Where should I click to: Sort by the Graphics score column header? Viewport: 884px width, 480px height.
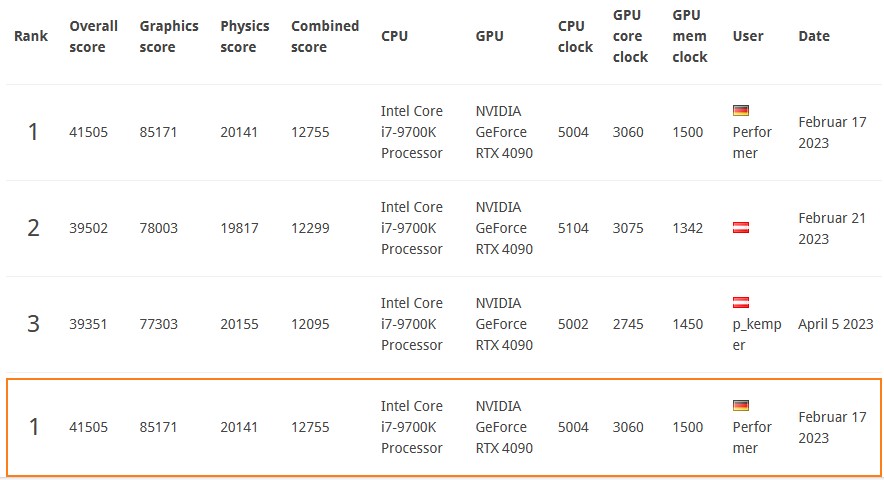[169, 37]
